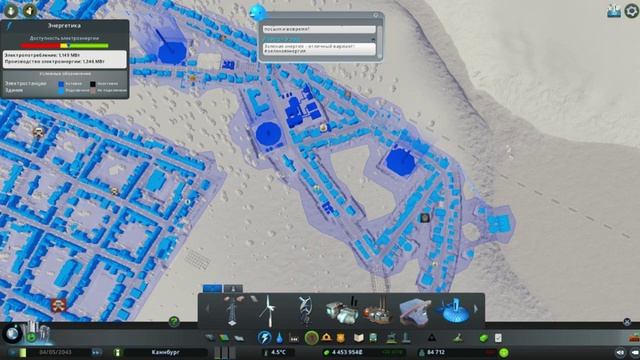Click the population count 84 712
640x360 pixels.
[x=436, y=352]
